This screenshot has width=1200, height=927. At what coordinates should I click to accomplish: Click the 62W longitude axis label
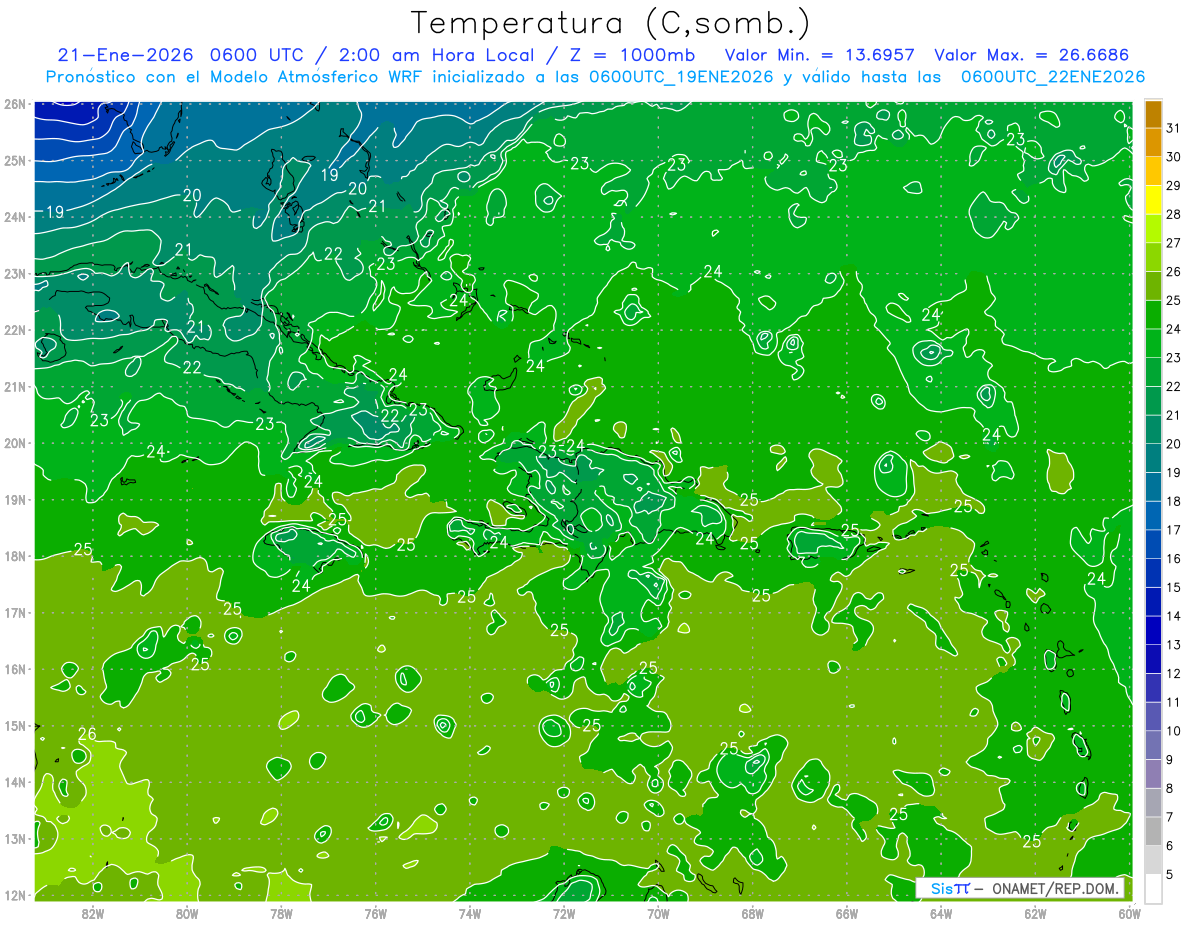tap(1035, 913)
